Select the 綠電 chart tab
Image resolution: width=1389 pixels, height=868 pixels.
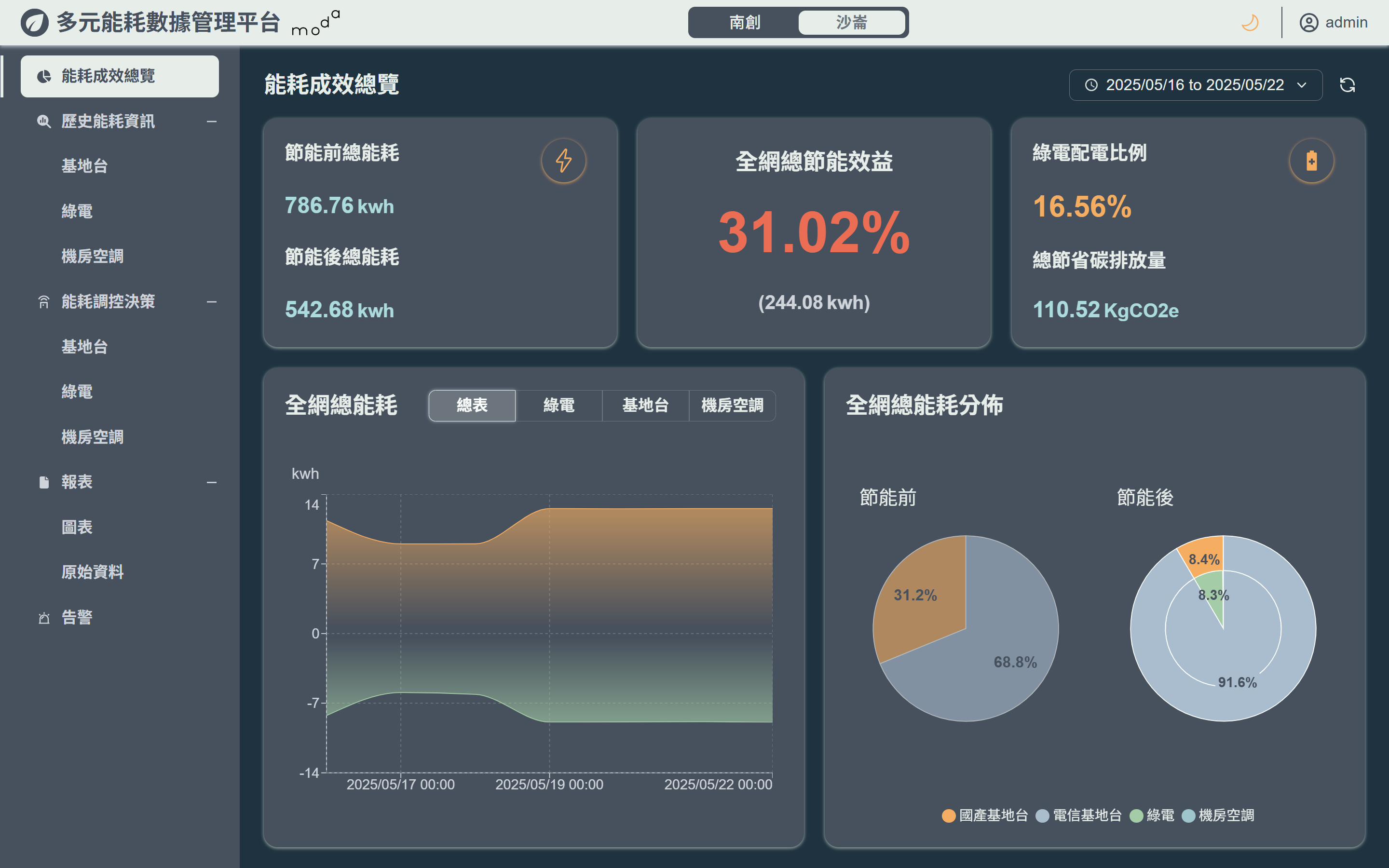pos(558,405)
